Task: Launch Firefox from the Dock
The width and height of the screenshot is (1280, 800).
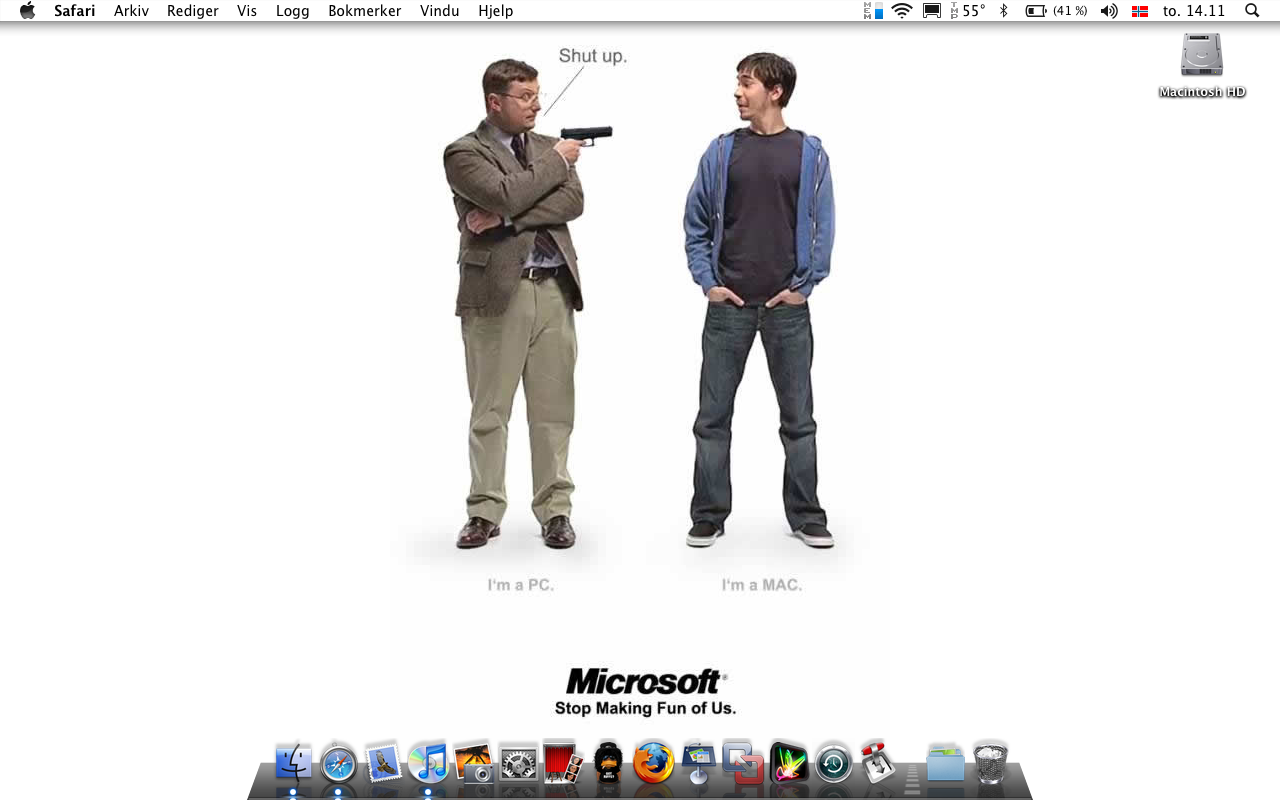Action: click(x=653, y=763)
